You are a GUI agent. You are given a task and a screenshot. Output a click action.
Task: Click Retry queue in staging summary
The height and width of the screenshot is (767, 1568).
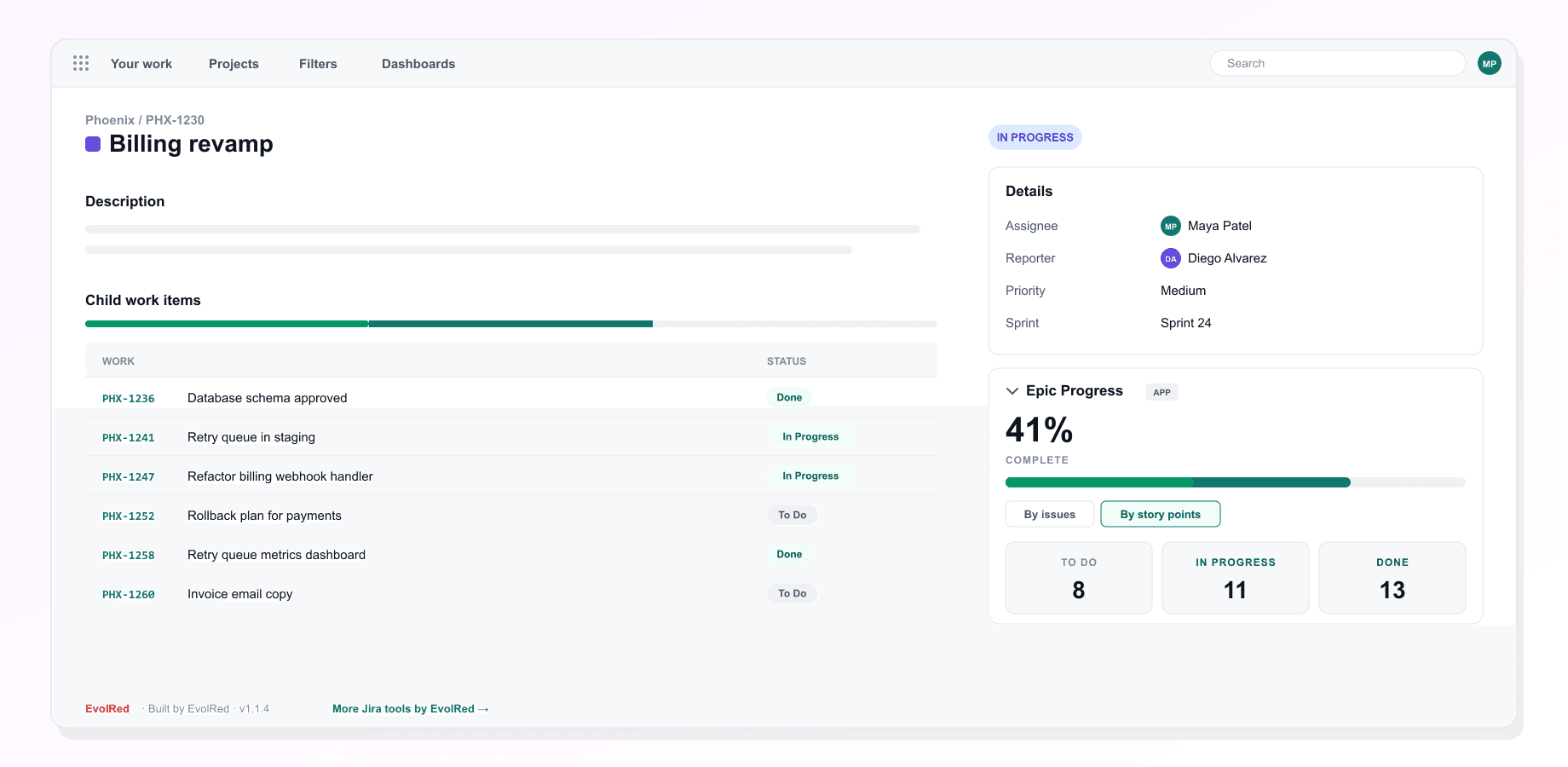(x=251, y=437)
